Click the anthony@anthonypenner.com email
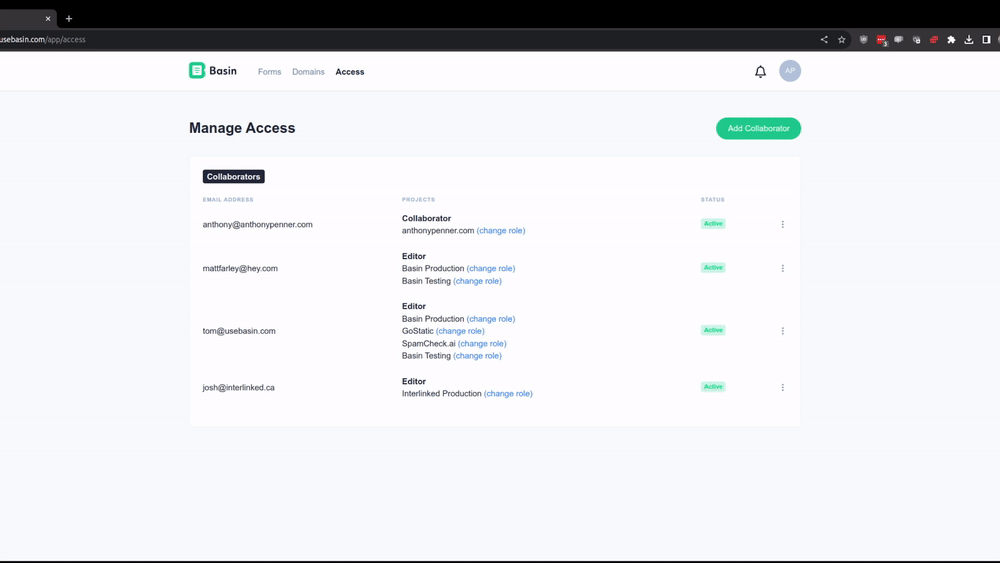 tap(258, 224)
